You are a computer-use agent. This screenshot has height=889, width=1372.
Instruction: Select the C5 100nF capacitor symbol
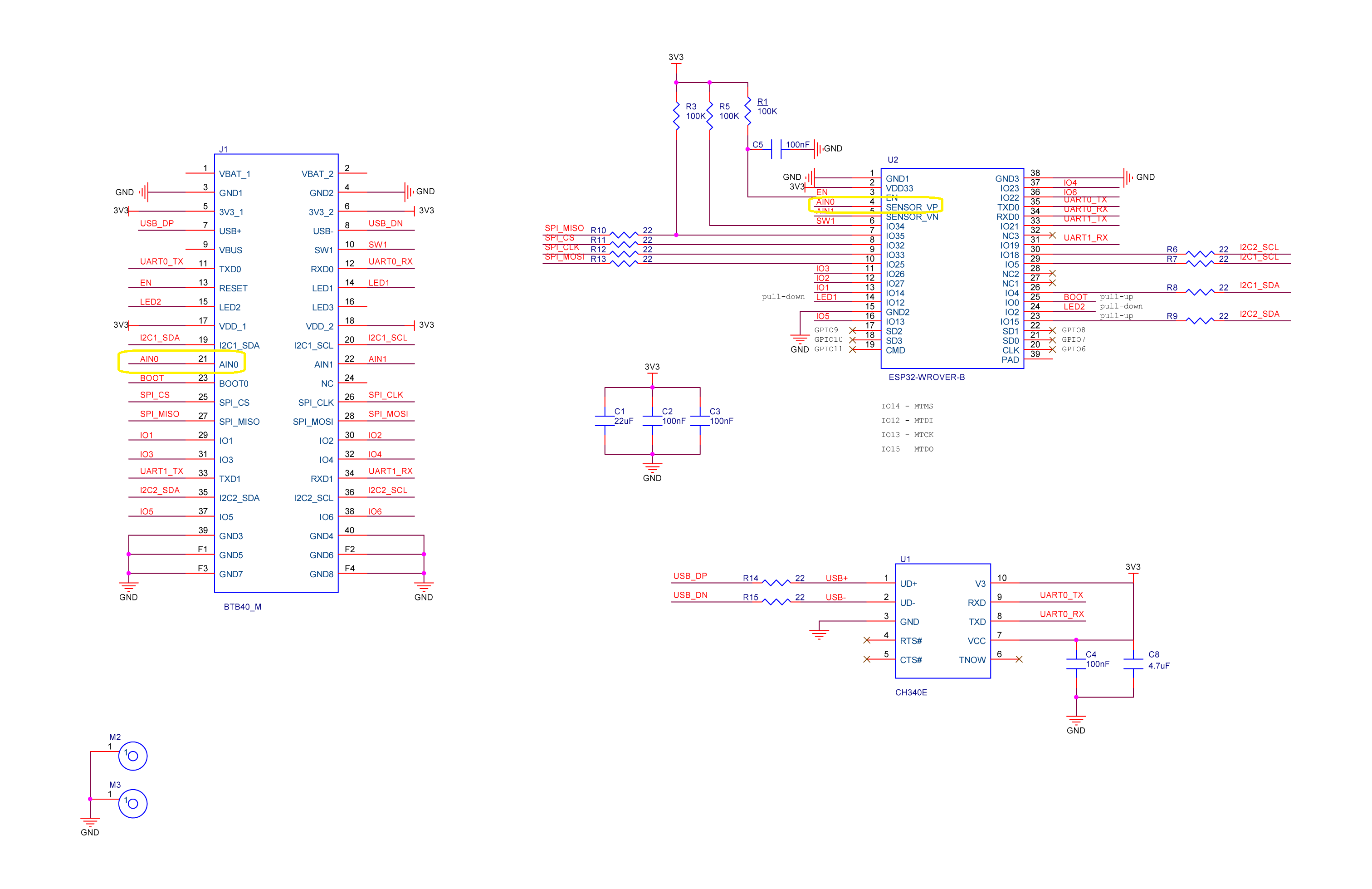pyautogui.click(x=776, y=149)
